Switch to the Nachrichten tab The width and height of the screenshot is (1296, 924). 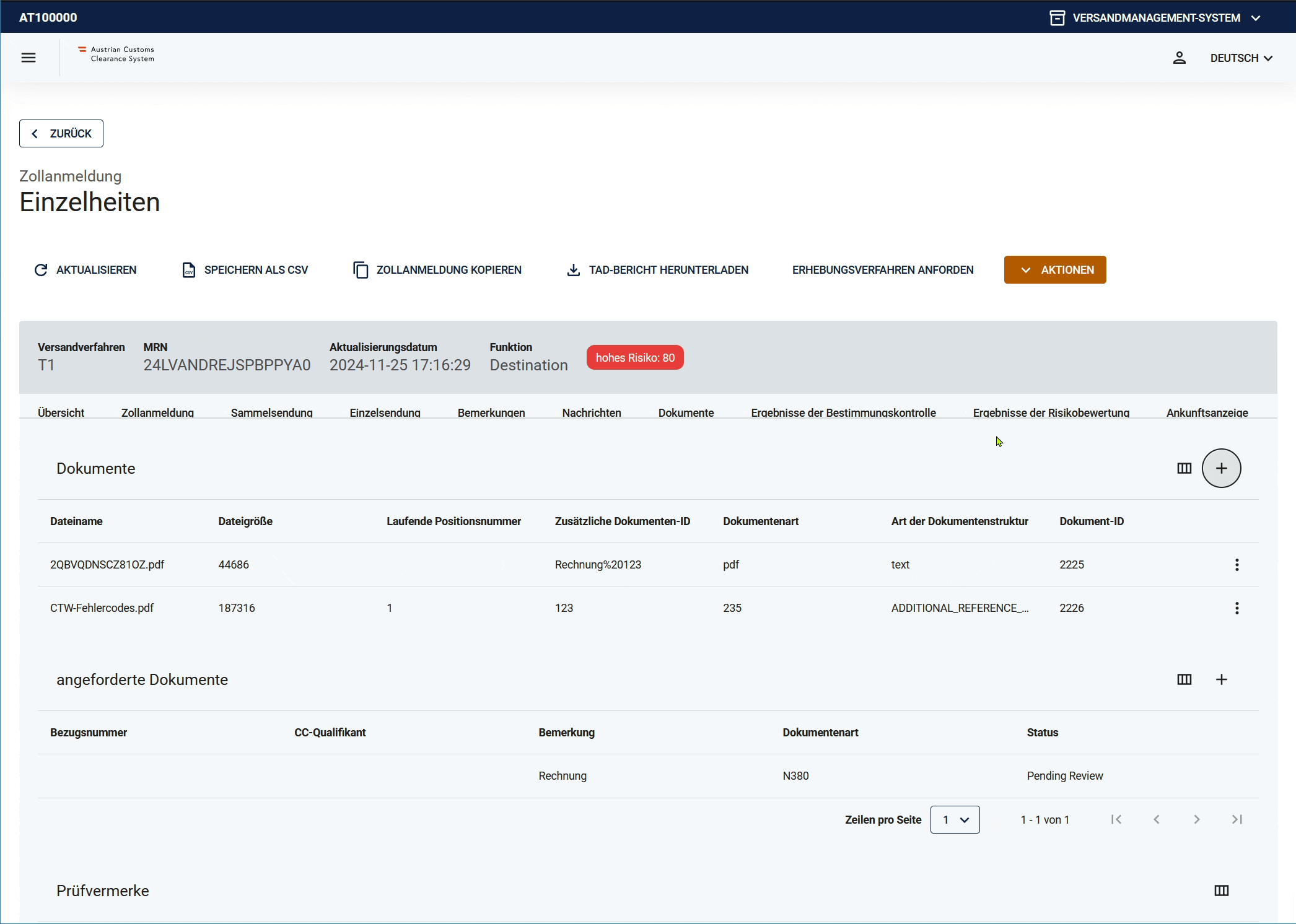591,412
